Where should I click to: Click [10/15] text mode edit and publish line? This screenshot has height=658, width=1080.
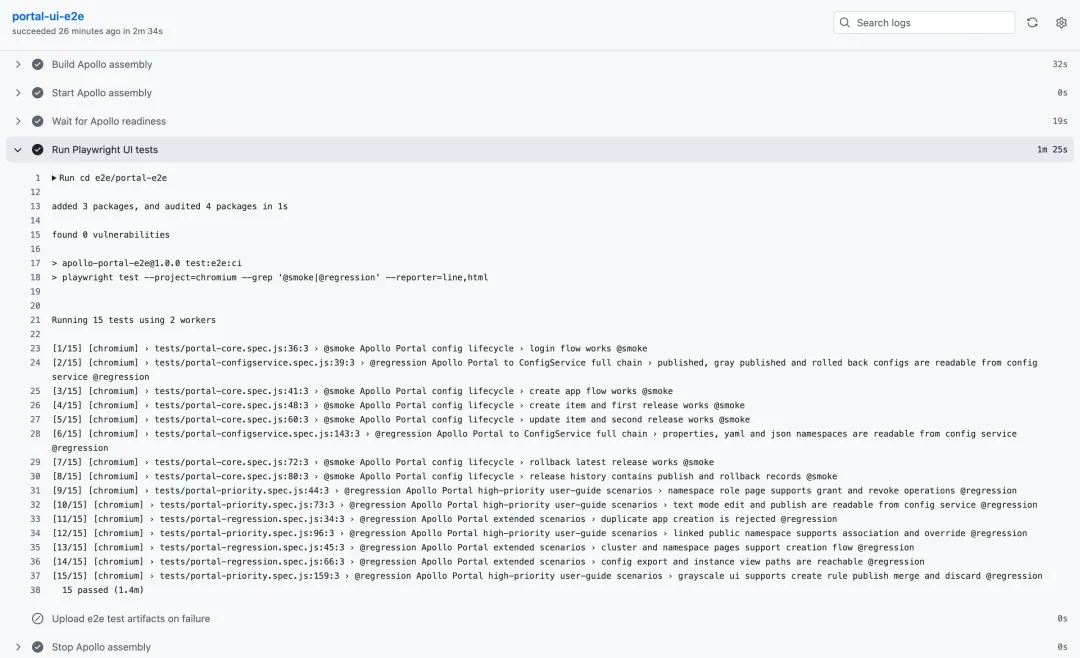[x=545, y=505]
